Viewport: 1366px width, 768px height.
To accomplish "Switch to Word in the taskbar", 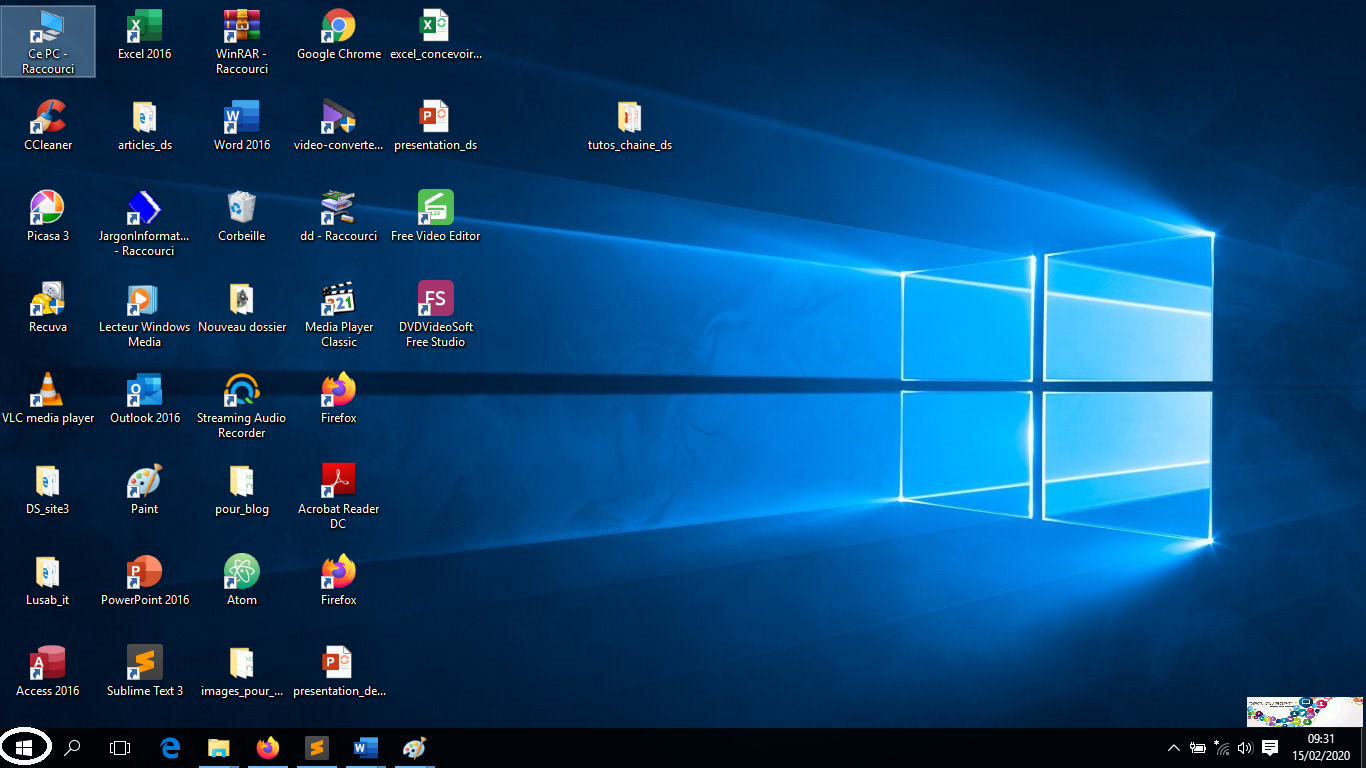I will [x=365, y=748].
